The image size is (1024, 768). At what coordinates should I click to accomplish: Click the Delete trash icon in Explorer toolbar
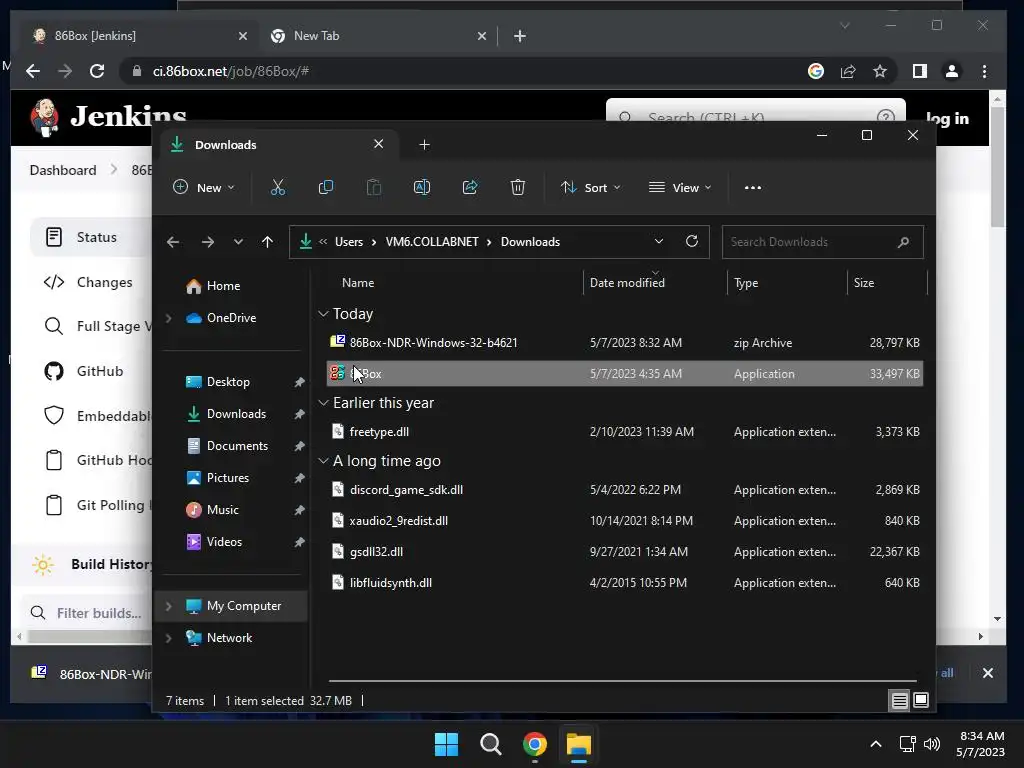pos(517,187)
